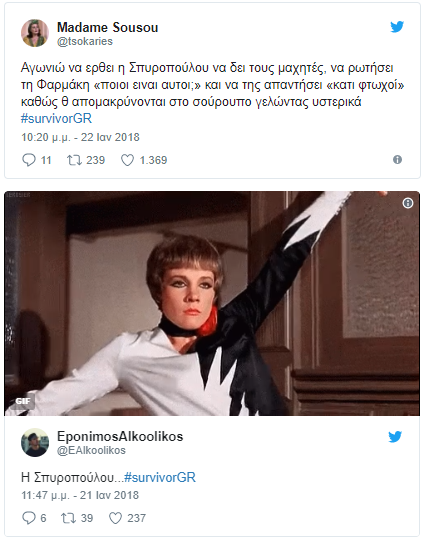
Task: Like the tweet with 1.369 likes
Action: coord(127,160)
